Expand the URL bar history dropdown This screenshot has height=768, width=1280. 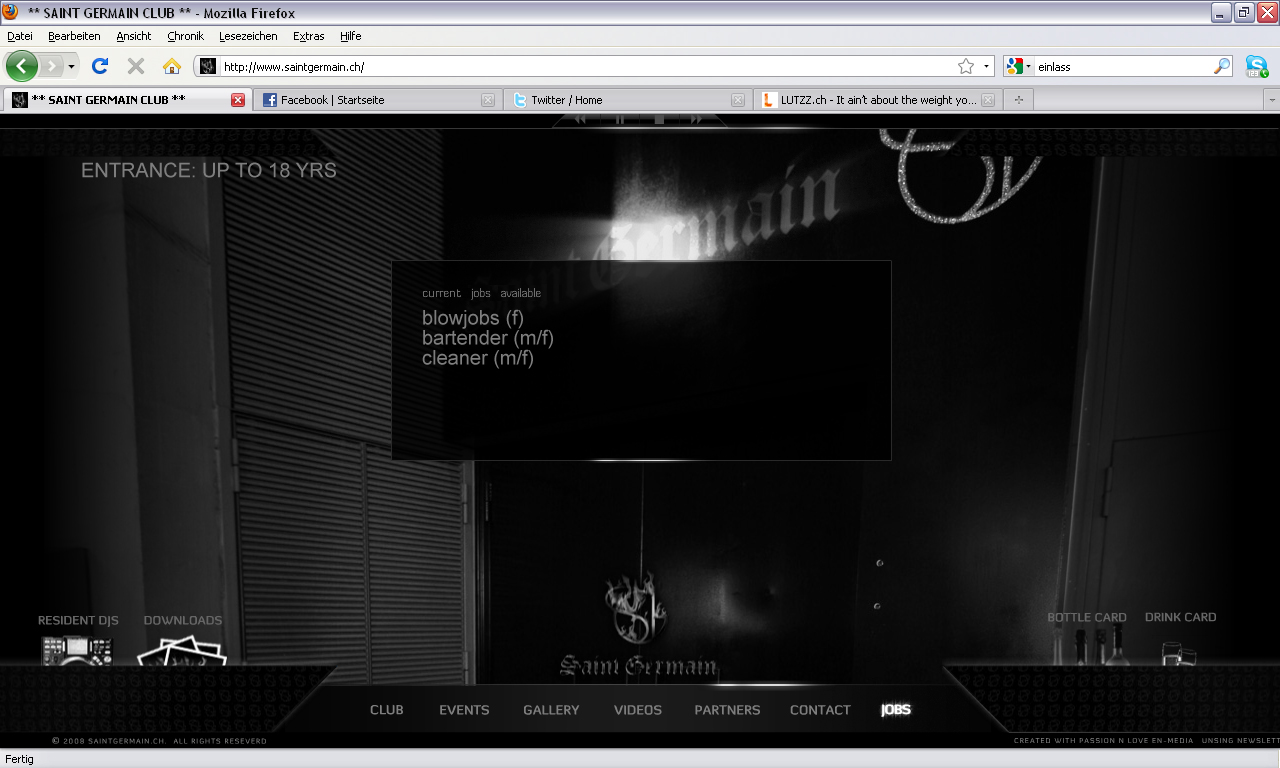click(x=986, y=67)
